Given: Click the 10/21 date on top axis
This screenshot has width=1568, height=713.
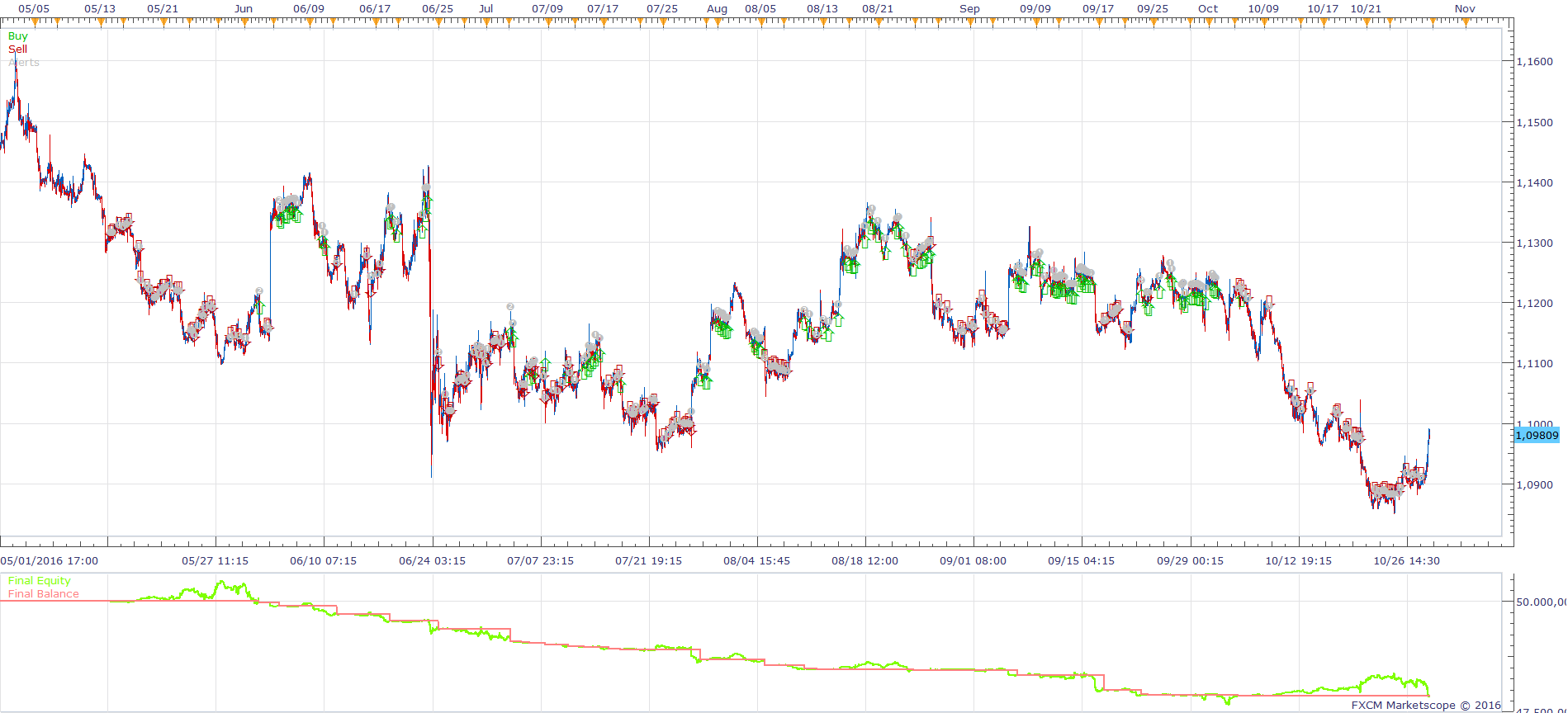Looking at the screenshot, I should point(1366,9).
